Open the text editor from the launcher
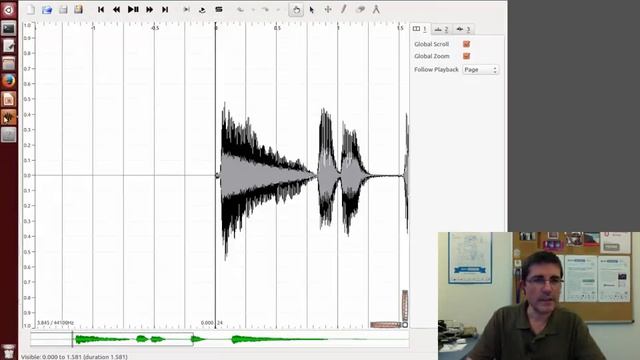Viewport: 640px width, 360px height. coord(9,46)
